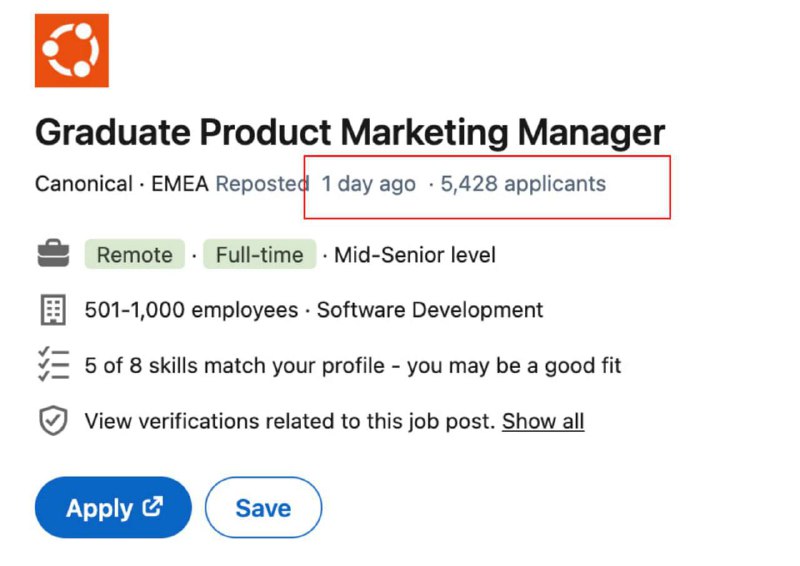Save this job posting
Viewport: 800px width, 566px height.
263,507
